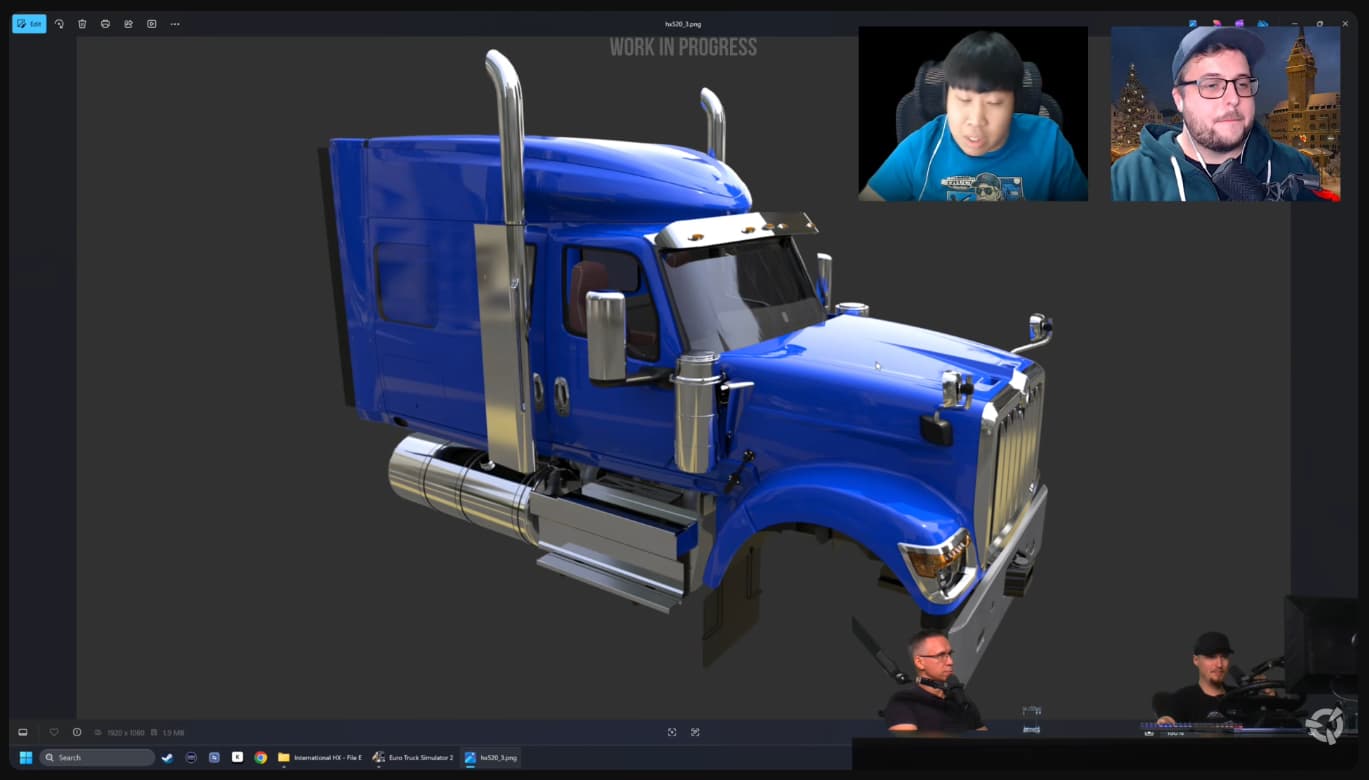Screen dimensions: 1369x780
Task: Switch to Euro Truck Simulator 2 window
Action: pyautogui.click(x=413, y=757)
